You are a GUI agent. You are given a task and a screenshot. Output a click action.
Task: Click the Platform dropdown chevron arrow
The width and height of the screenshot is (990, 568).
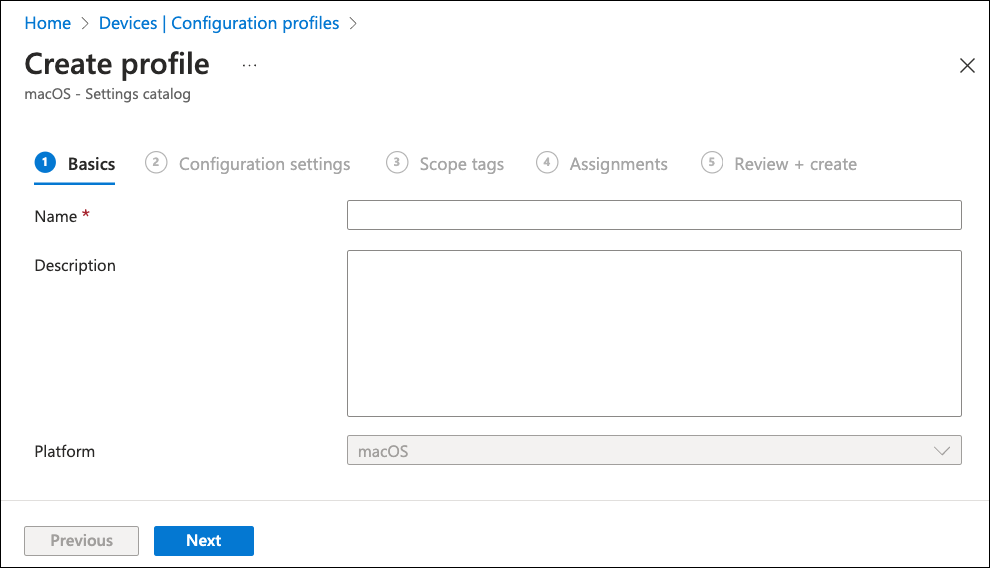point(941,451)
